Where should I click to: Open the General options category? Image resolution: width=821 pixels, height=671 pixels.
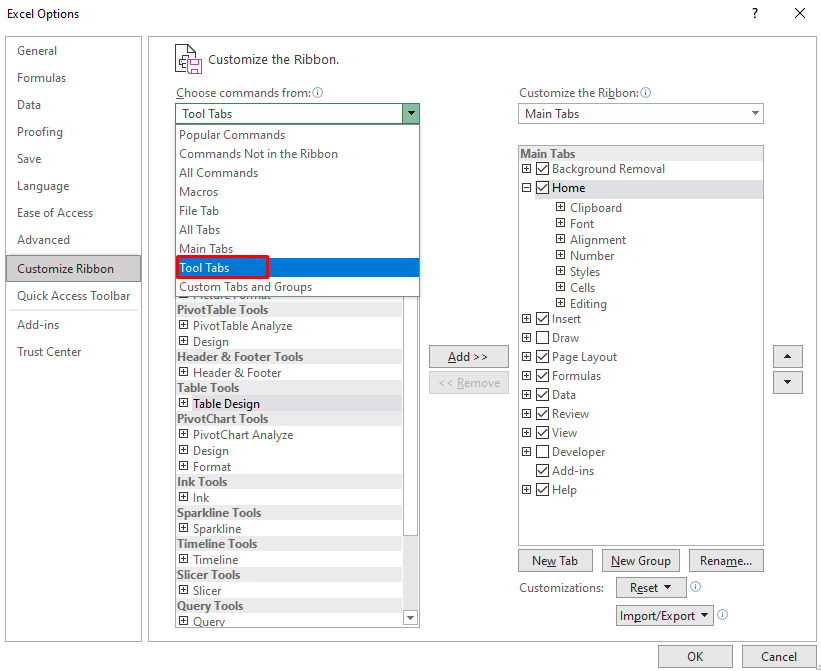[73, 51]
